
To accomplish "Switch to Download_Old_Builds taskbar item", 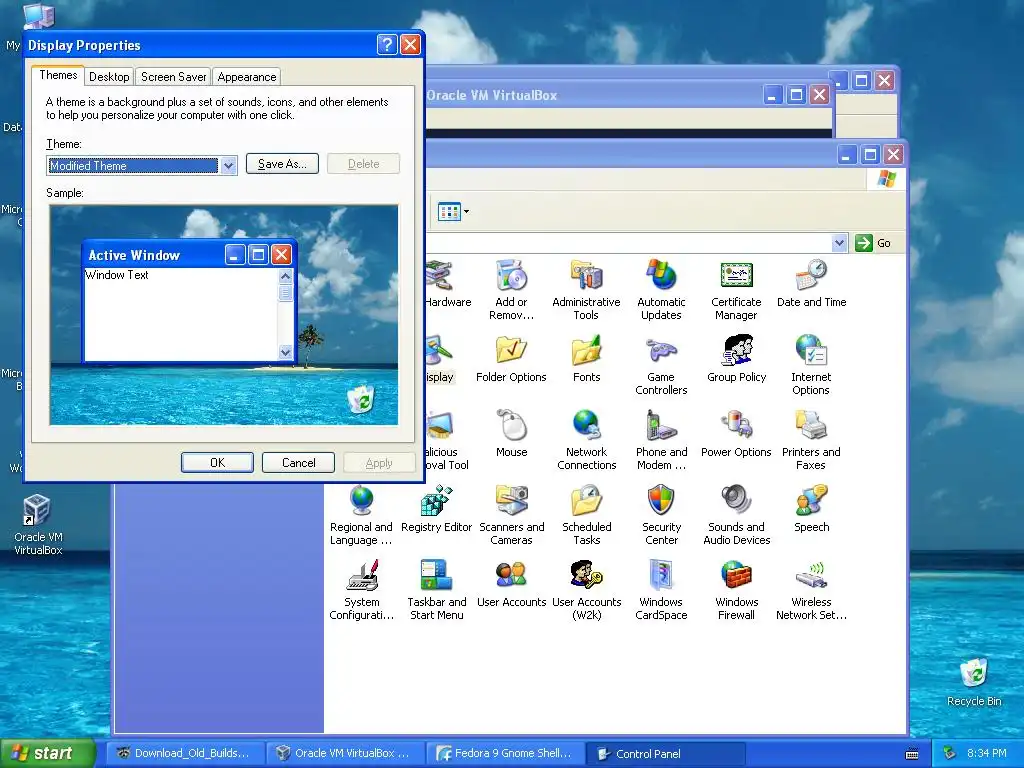I will pyautogui.click(x=186, y=753).
